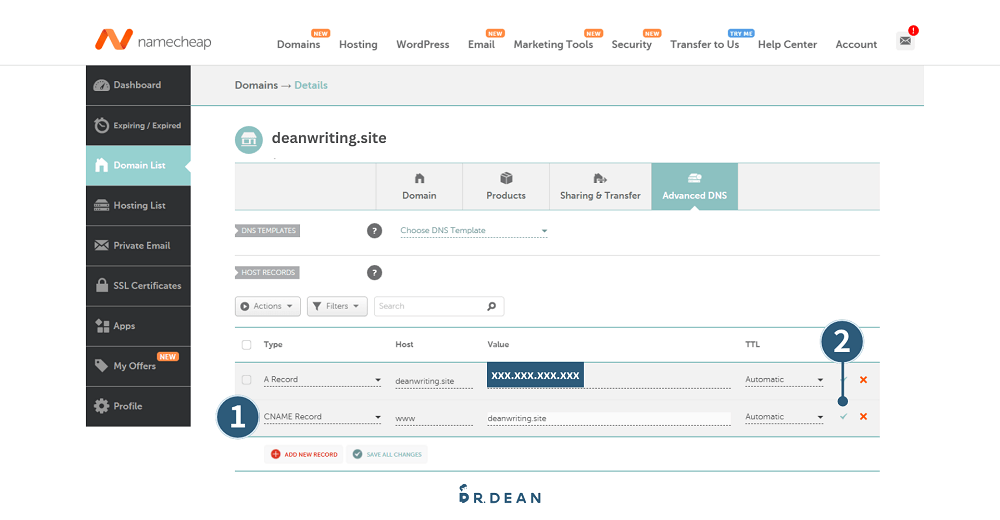Open SSL Certificates in the sidebar
Screen dimensions: 1000x520
point(138,286)
